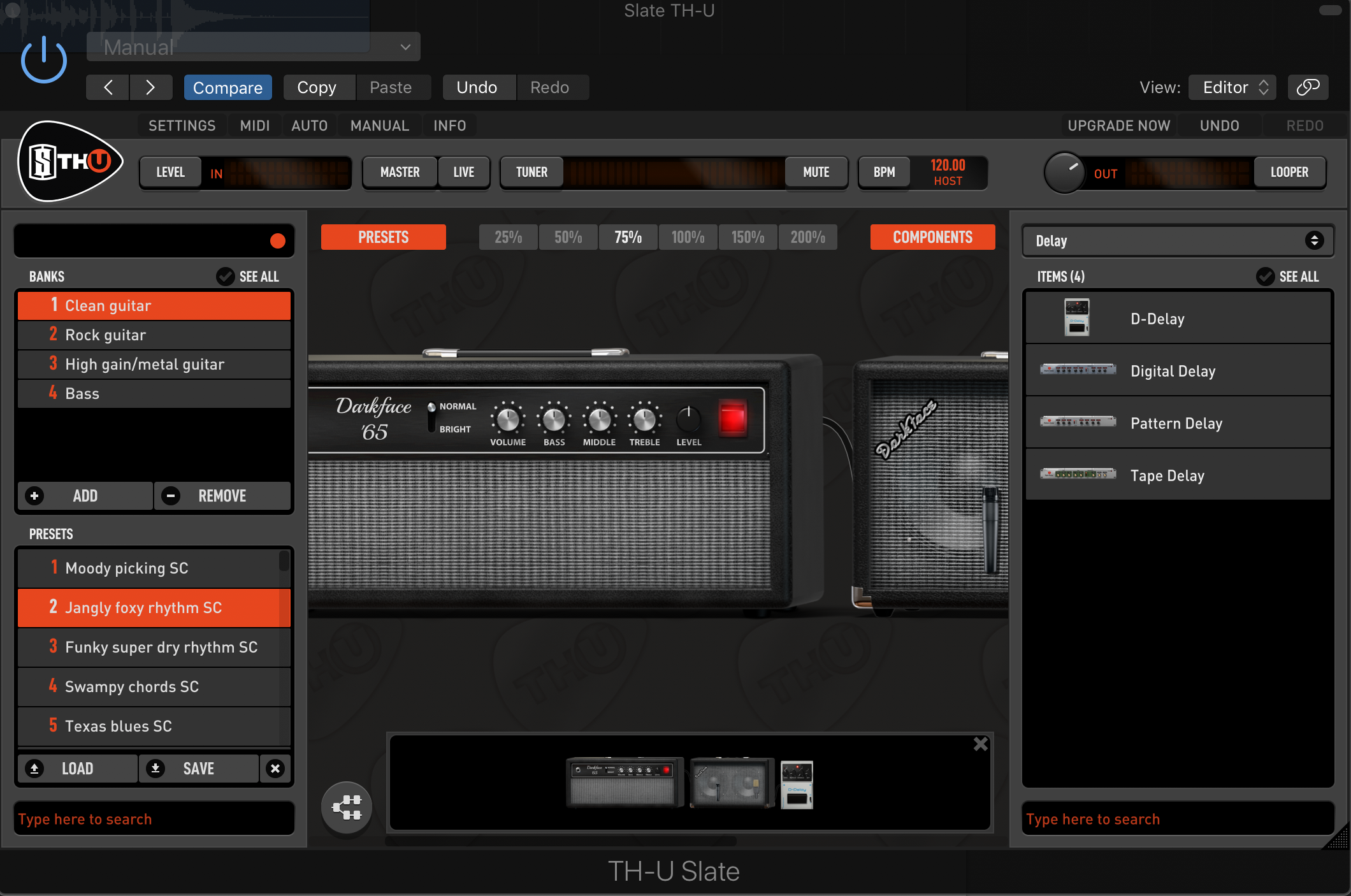Select the Pattern Delay rack icon
This screenshot has height=896, width=1351.
click(x=1078, y=421)
